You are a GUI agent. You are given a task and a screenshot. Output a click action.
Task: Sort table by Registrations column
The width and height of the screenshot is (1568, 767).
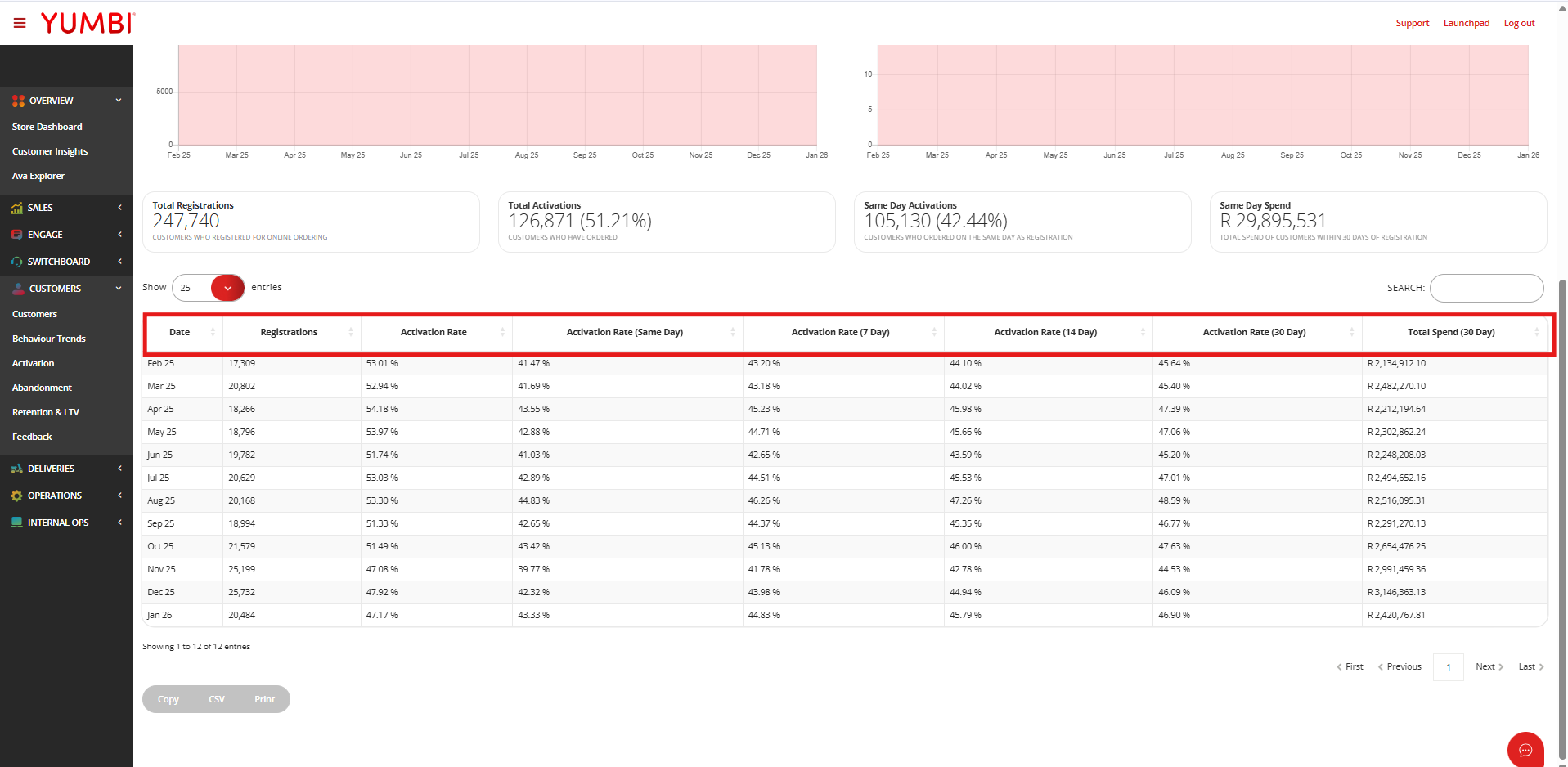(290, 332)
